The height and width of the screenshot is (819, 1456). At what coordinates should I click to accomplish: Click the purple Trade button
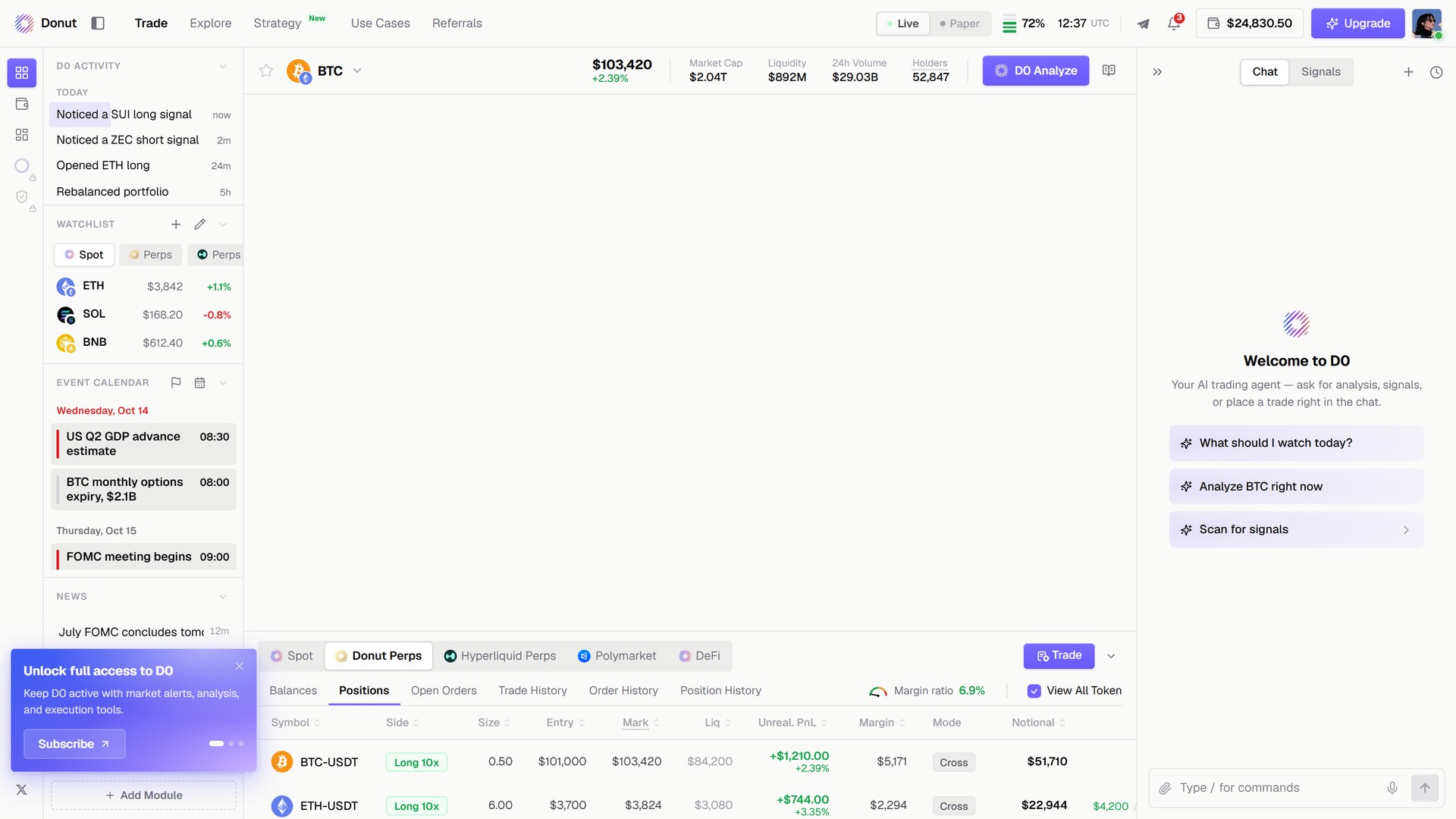(x=1059, y=656)
